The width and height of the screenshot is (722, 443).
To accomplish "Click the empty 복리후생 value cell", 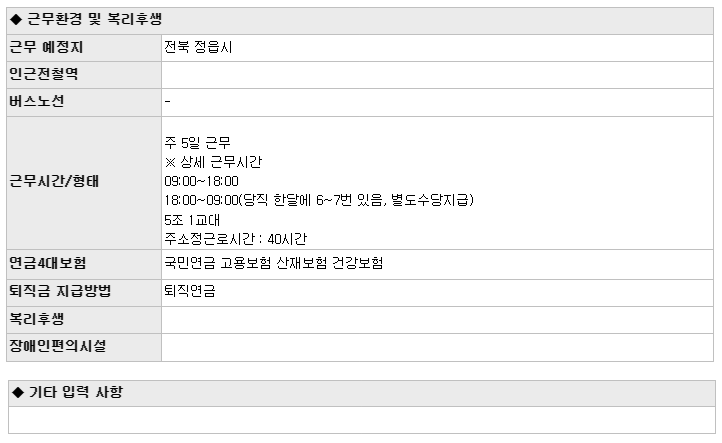I will [437, 320].
